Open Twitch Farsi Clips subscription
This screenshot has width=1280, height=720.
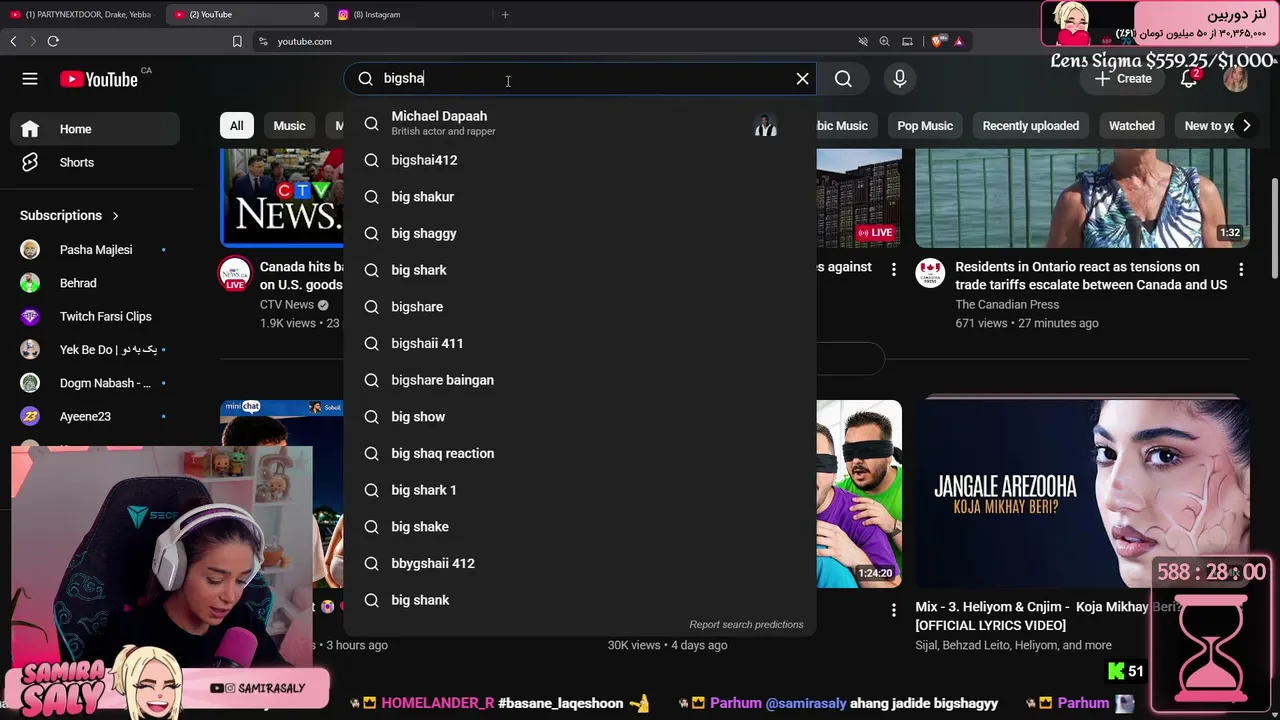click(95, 316)
